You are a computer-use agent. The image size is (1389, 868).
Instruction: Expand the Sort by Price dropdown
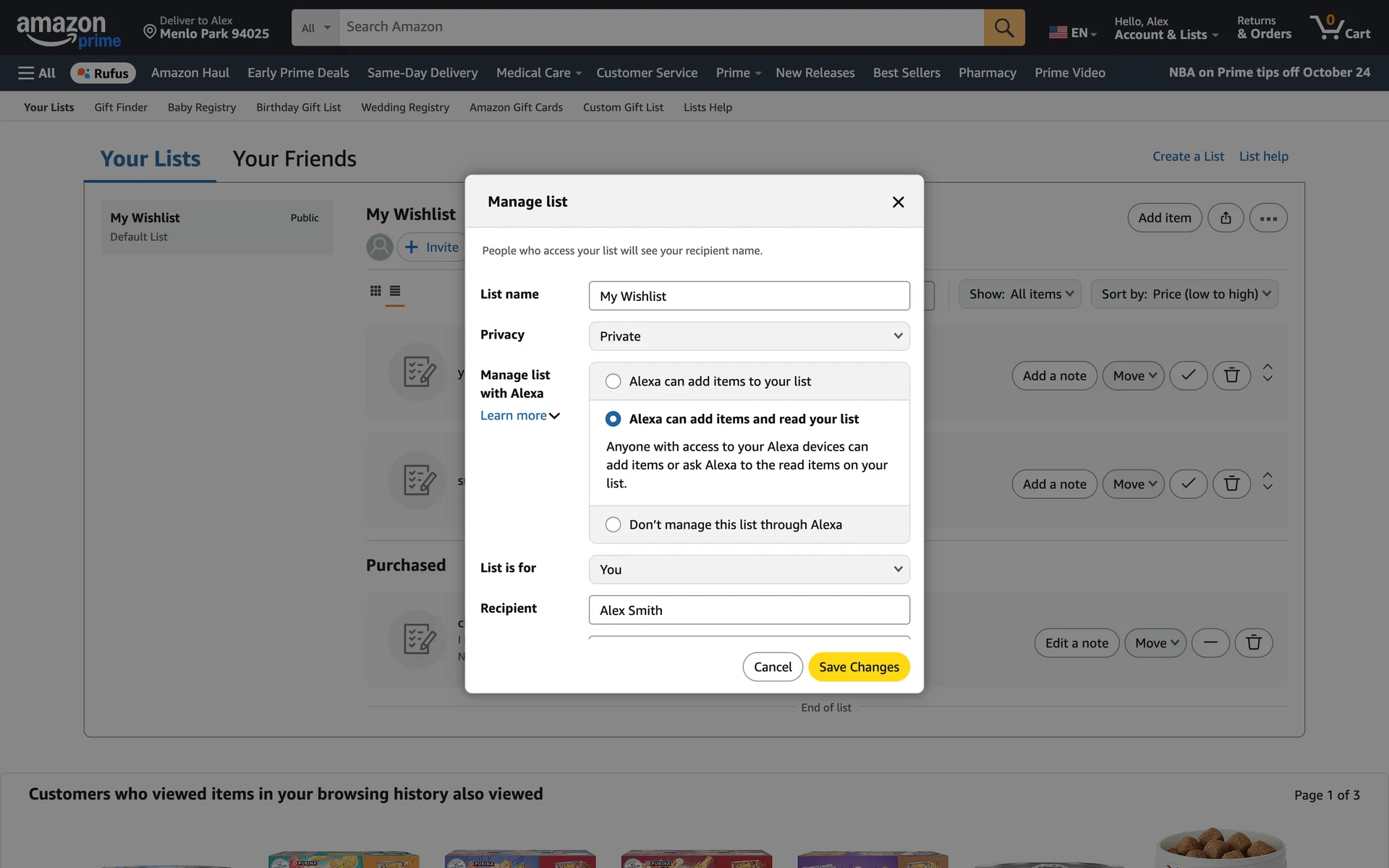[1184, 294]
